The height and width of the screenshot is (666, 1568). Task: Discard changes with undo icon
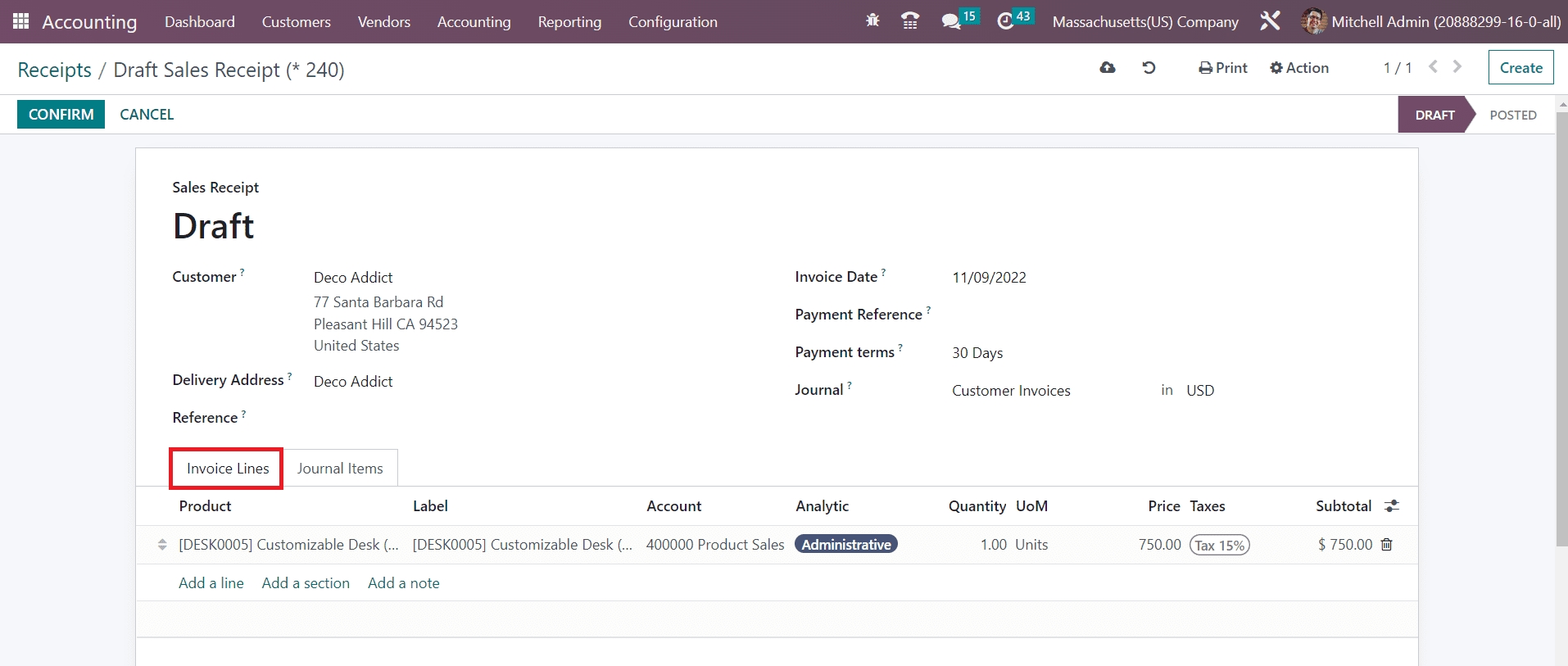1149,68
